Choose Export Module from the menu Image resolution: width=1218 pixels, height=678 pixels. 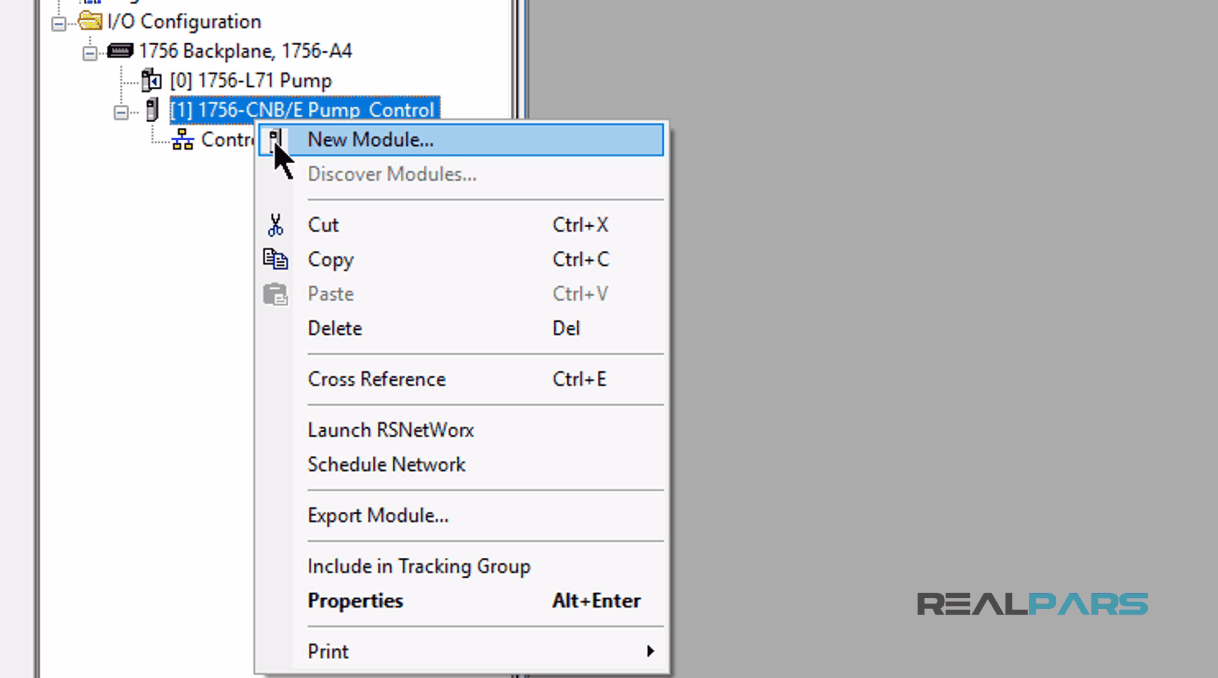pyautogui.click(x=376, y=515)
